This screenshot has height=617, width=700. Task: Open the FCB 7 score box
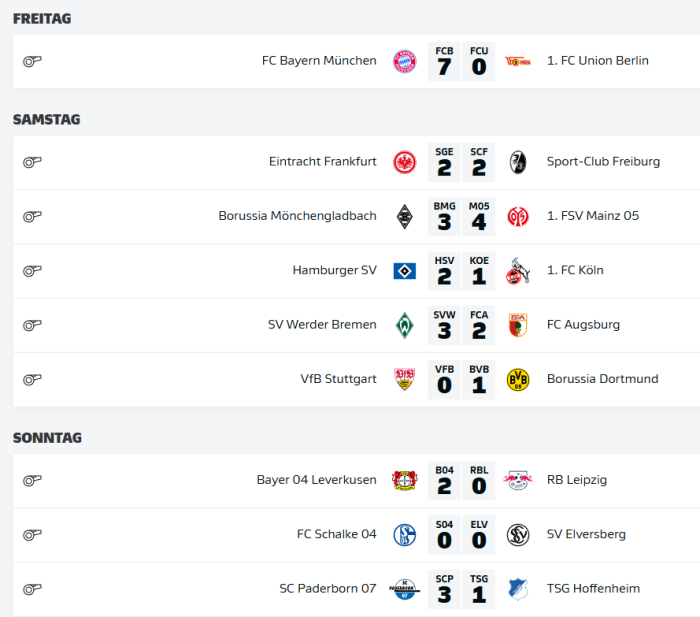pos(444,62)
